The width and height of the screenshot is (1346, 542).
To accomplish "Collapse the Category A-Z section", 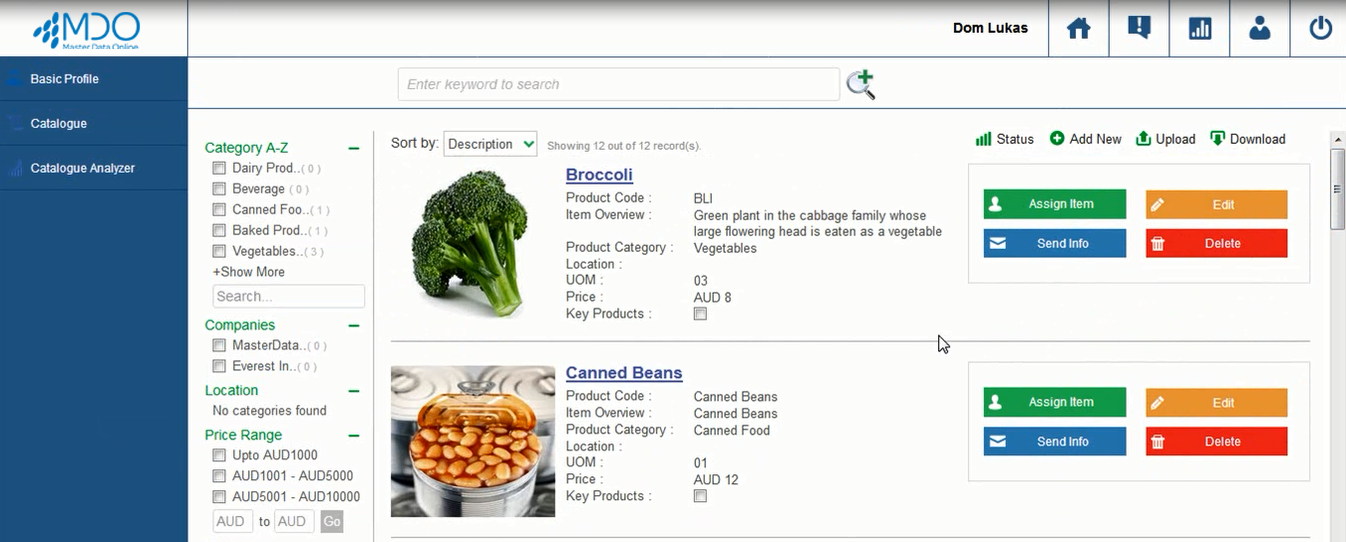I will point(353,148).
